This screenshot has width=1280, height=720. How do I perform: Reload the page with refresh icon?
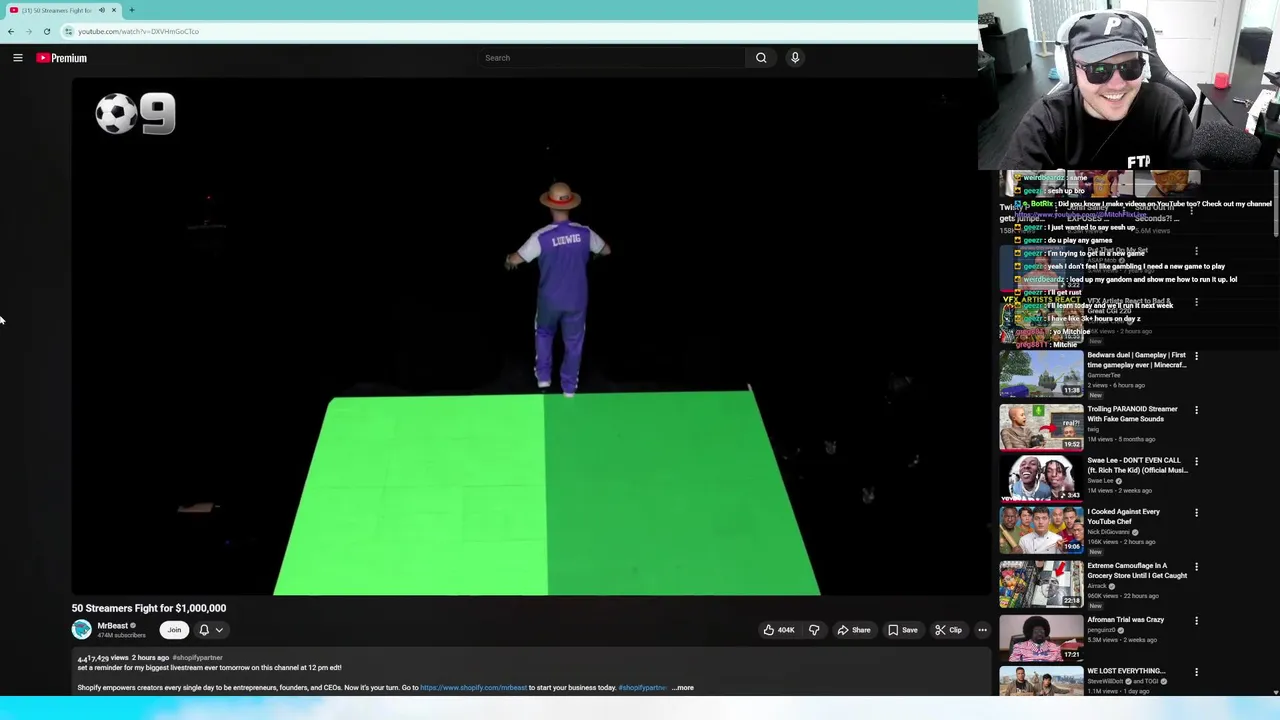pos(46,31)
